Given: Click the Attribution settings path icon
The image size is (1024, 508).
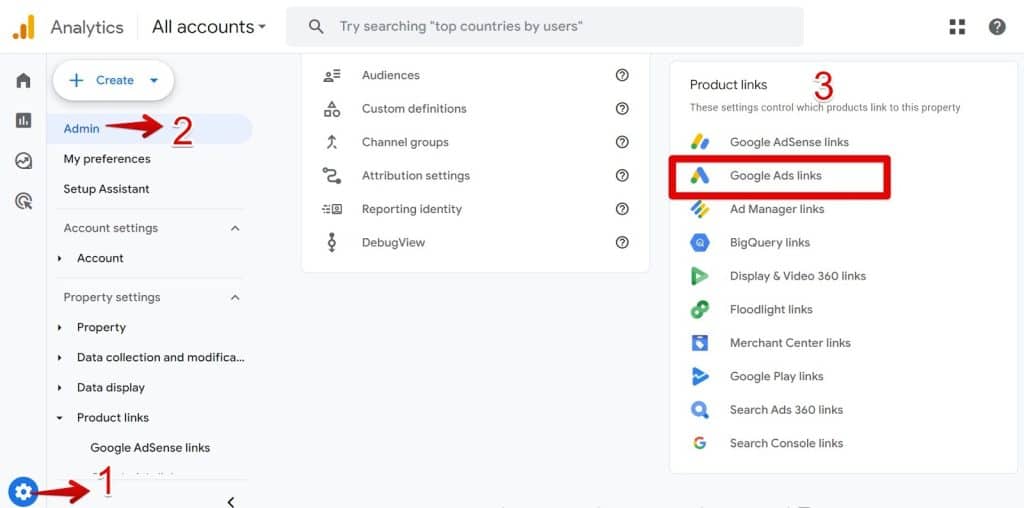Looking at the screenshot, I should (332, 176).
